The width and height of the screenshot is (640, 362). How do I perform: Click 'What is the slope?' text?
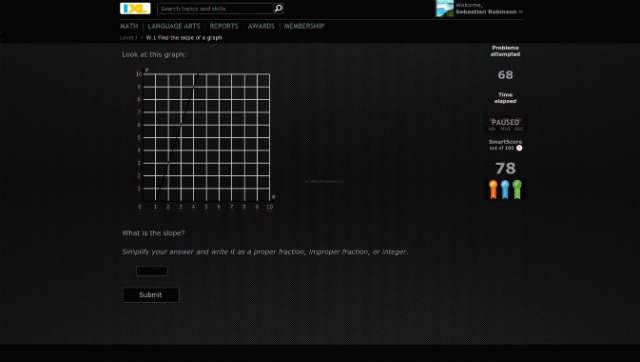[x=153, y=233]
